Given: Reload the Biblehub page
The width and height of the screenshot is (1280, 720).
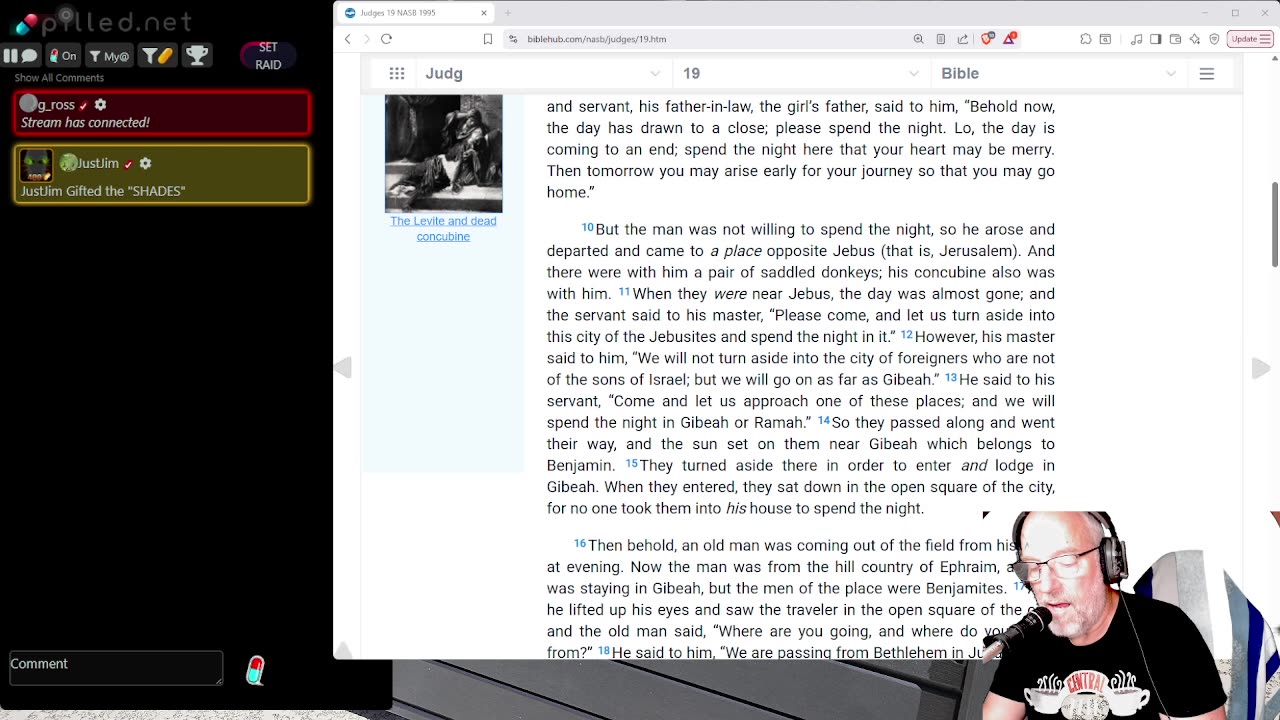Looking at the screenshot, I should 386,39.
